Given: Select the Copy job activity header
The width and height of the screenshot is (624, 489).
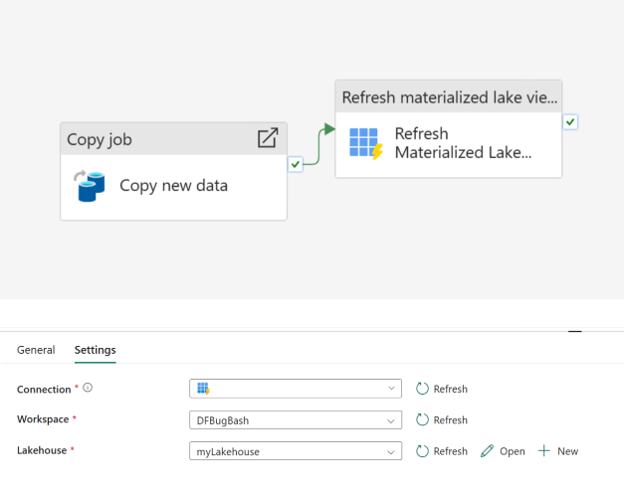Looking at the screenshot, I should click(x=174, y=138).
